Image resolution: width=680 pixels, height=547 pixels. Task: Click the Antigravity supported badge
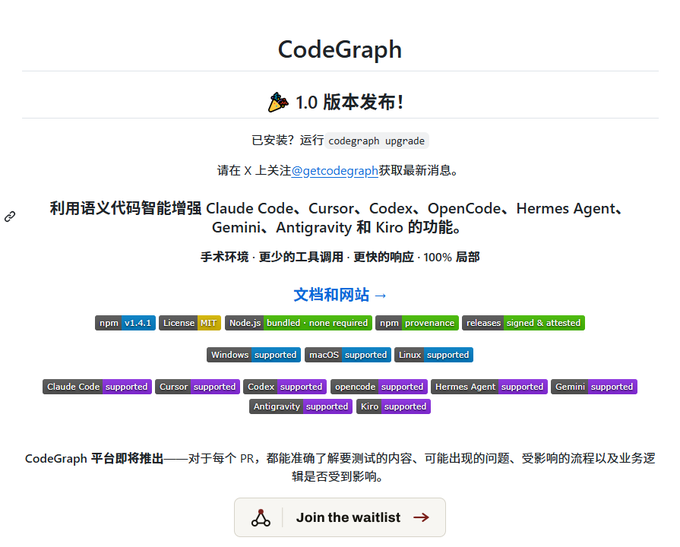click(x=301, y=406)
